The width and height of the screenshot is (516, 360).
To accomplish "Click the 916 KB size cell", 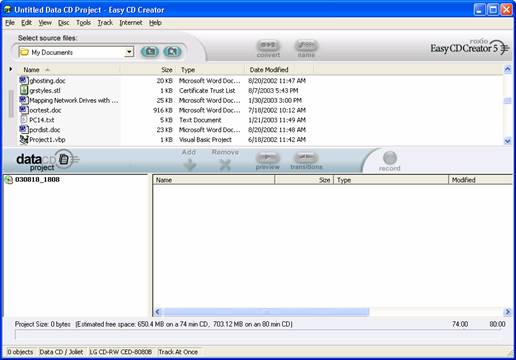I will (163, 110).
